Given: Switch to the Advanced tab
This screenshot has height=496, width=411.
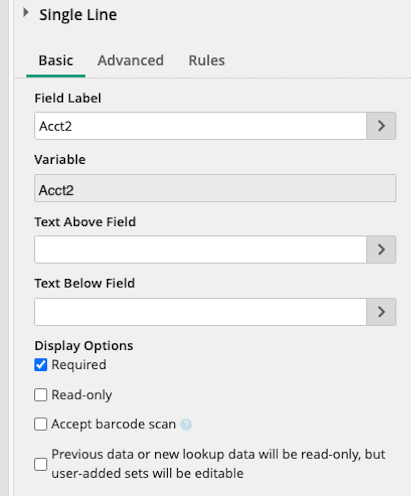Looking at the screenshot, I should 131,61.
